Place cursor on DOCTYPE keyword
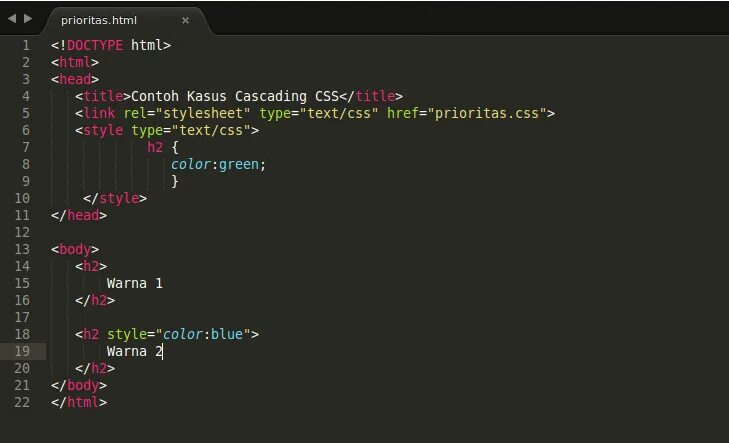This screenshot has height=443, width=729. pos(95,46)
